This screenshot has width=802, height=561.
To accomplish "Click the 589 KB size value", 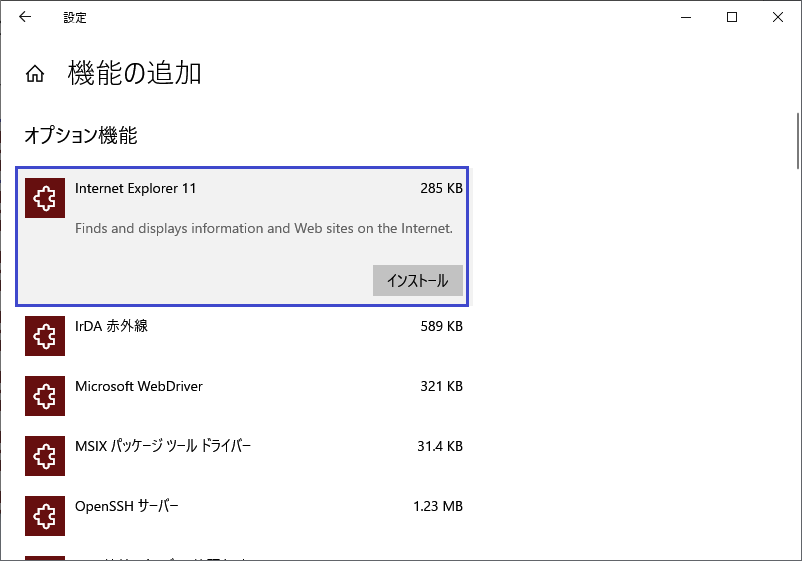I will [x=441, y=326].
